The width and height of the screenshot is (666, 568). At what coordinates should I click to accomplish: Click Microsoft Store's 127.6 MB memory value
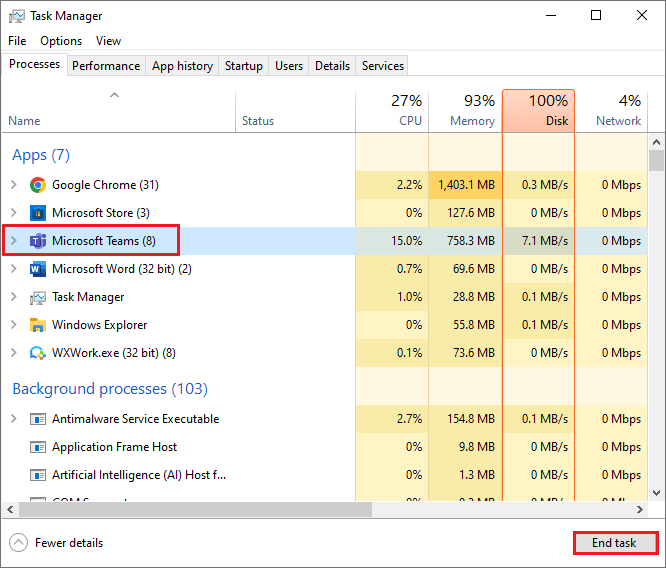coord(471,213)
